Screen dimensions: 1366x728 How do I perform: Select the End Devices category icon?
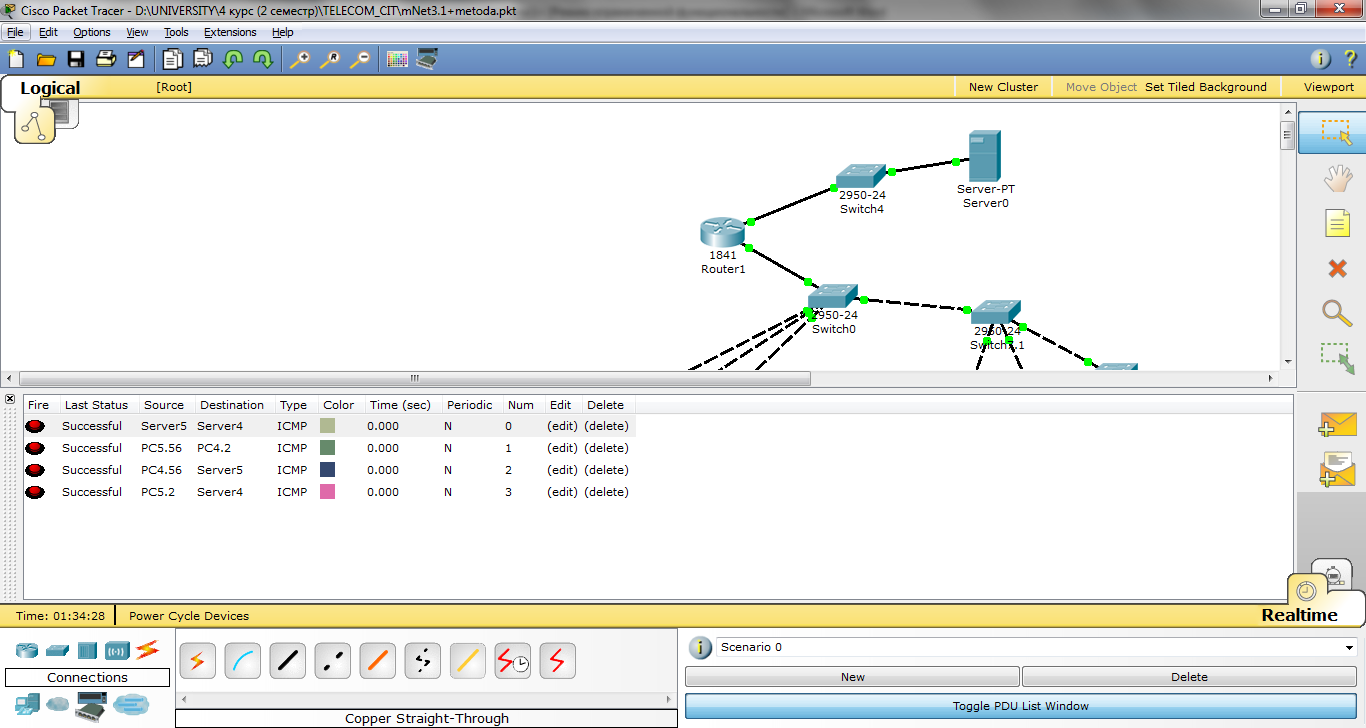pos(27,704)
